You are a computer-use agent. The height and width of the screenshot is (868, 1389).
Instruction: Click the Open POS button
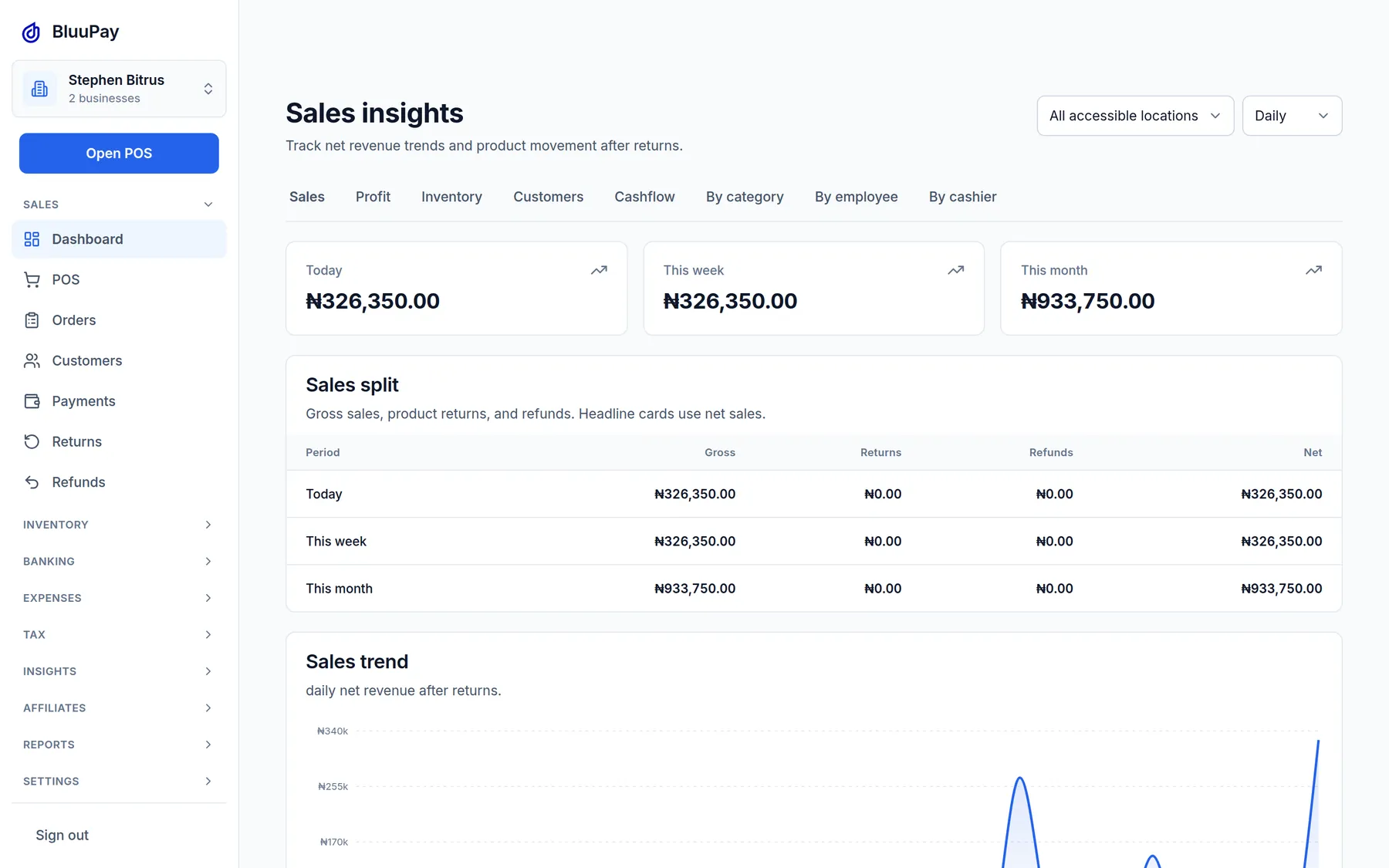click(x=119, y=154)
